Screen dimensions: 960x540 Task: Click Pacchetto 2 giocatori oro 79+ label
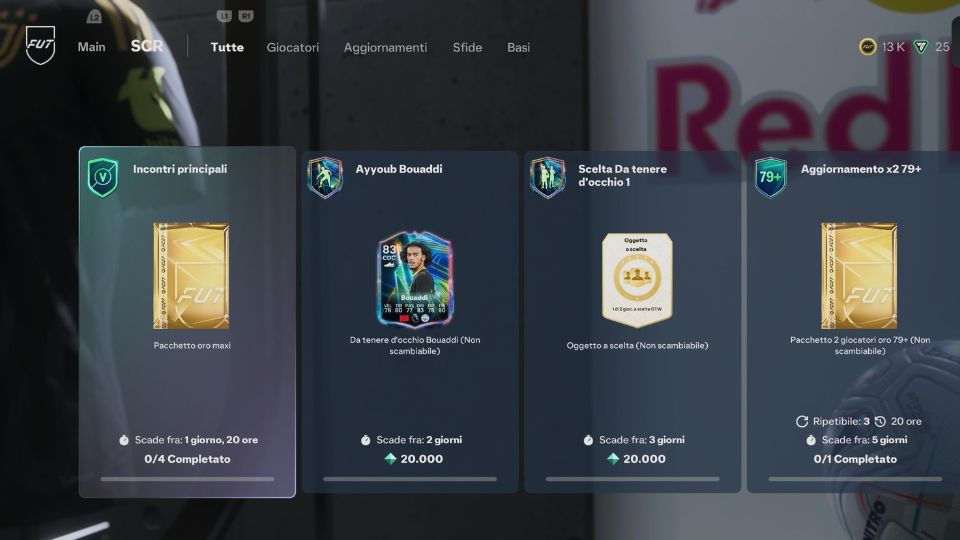point(860,345)
